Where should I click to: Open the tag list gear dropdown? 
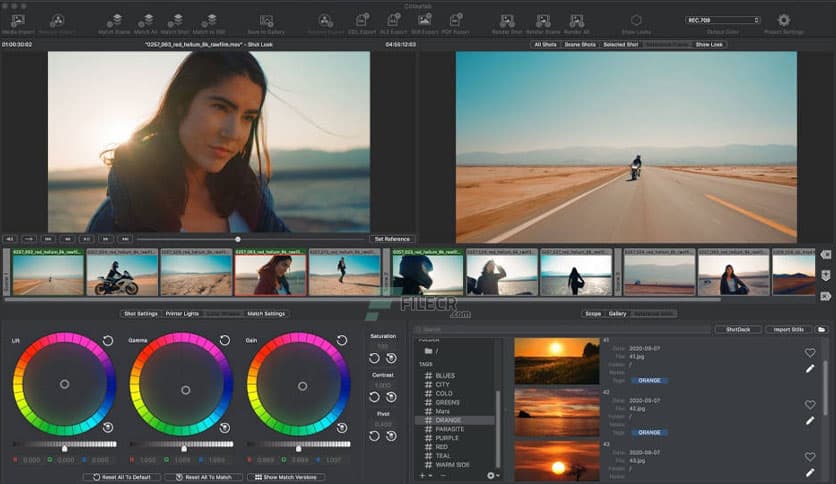(x=493, y=475)
